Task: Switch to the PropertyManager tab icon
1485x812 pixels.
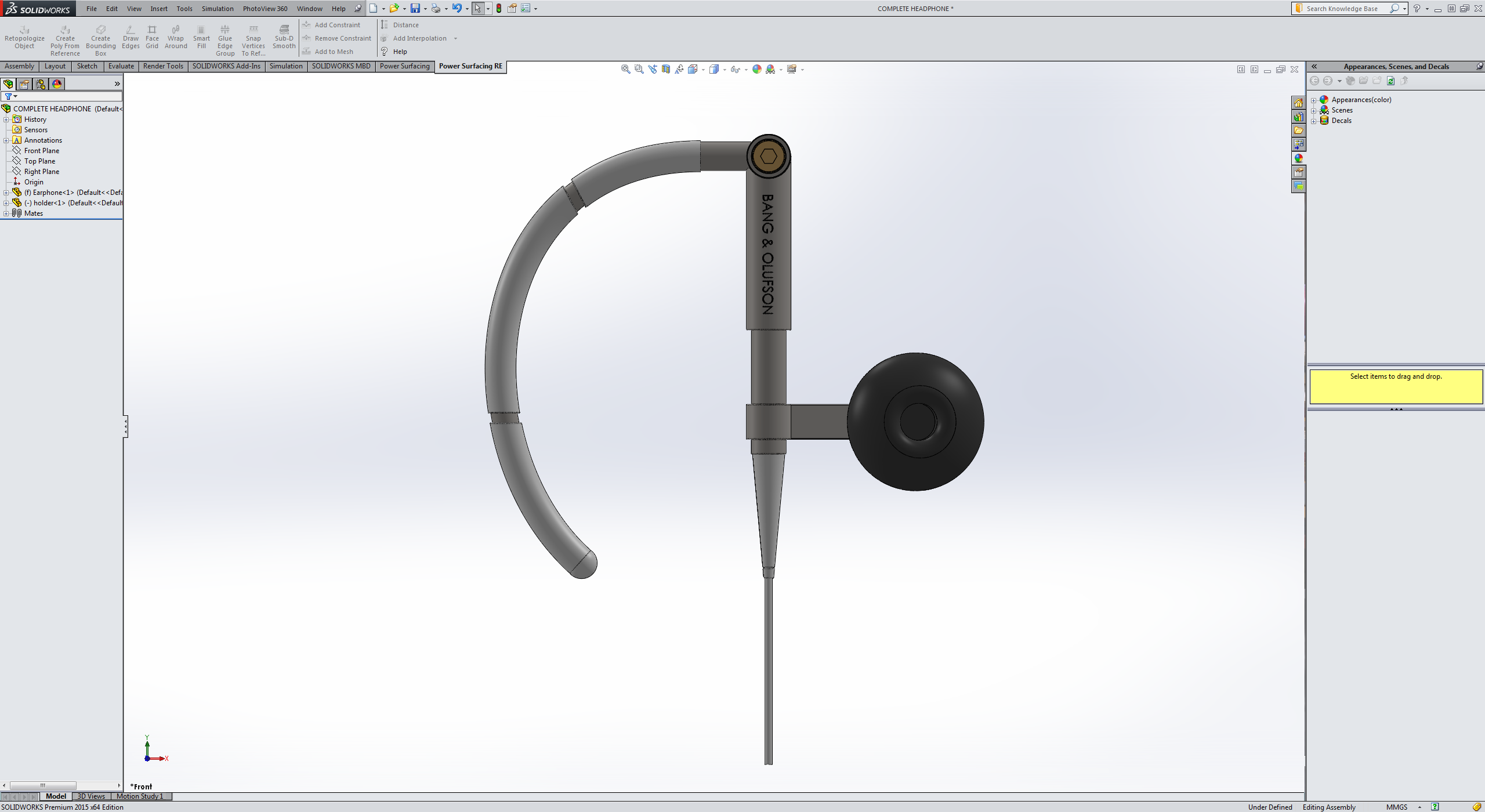Action: (24, 84)
